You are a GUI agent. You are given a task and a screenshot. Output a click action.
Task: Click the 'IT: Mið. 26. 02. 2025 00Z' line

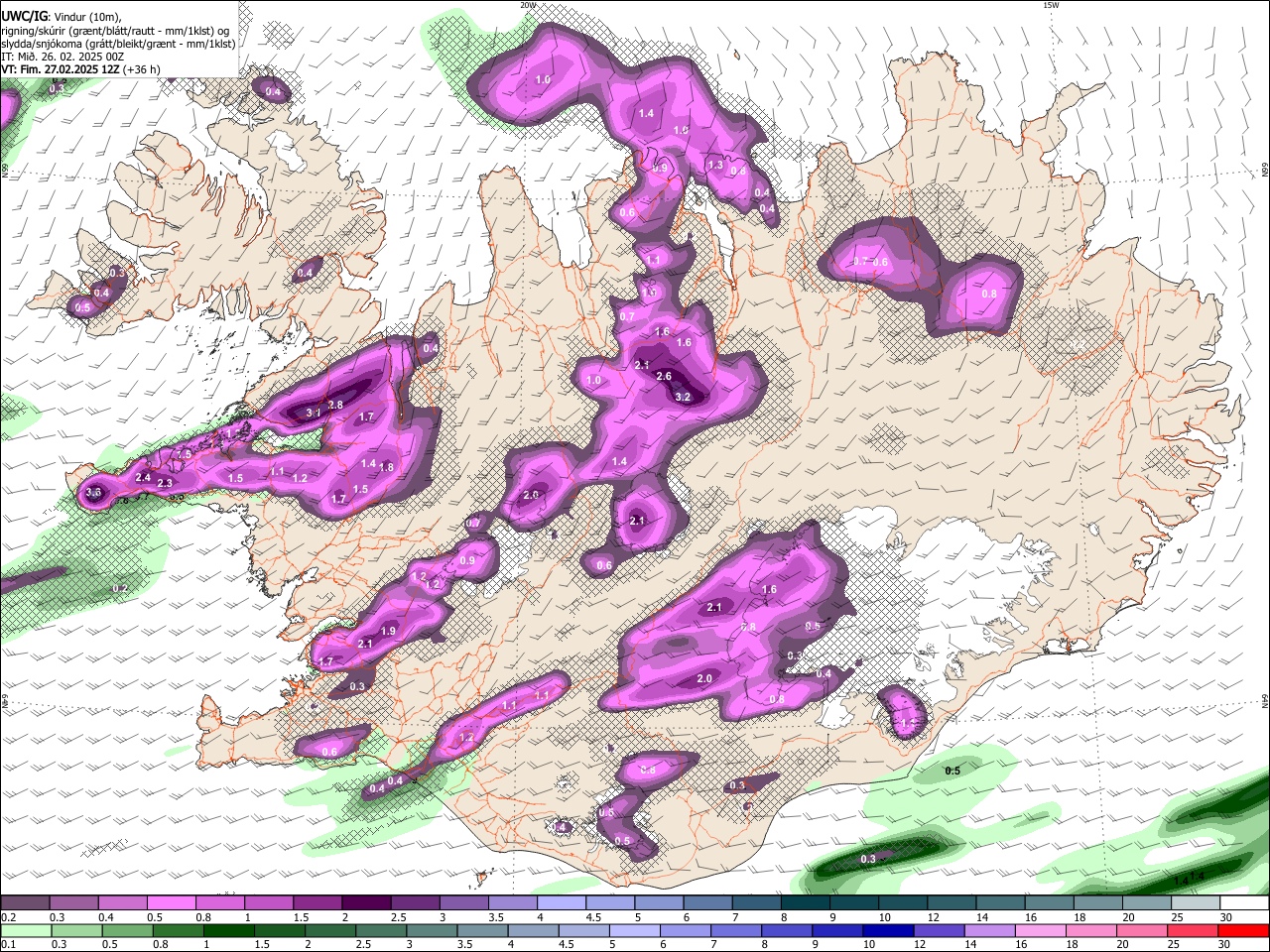click(63, 57)
